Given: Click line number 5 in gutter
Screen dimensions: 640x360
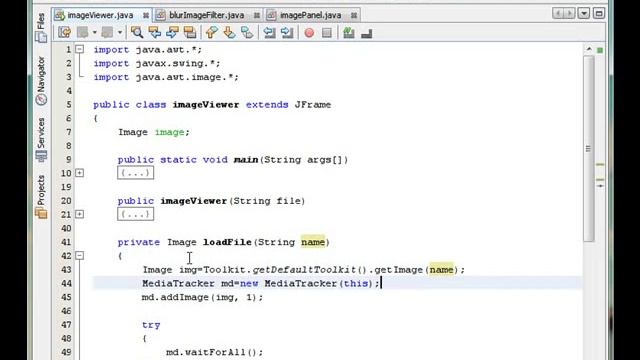Looking at the screenshot, I should coord(69,104).
